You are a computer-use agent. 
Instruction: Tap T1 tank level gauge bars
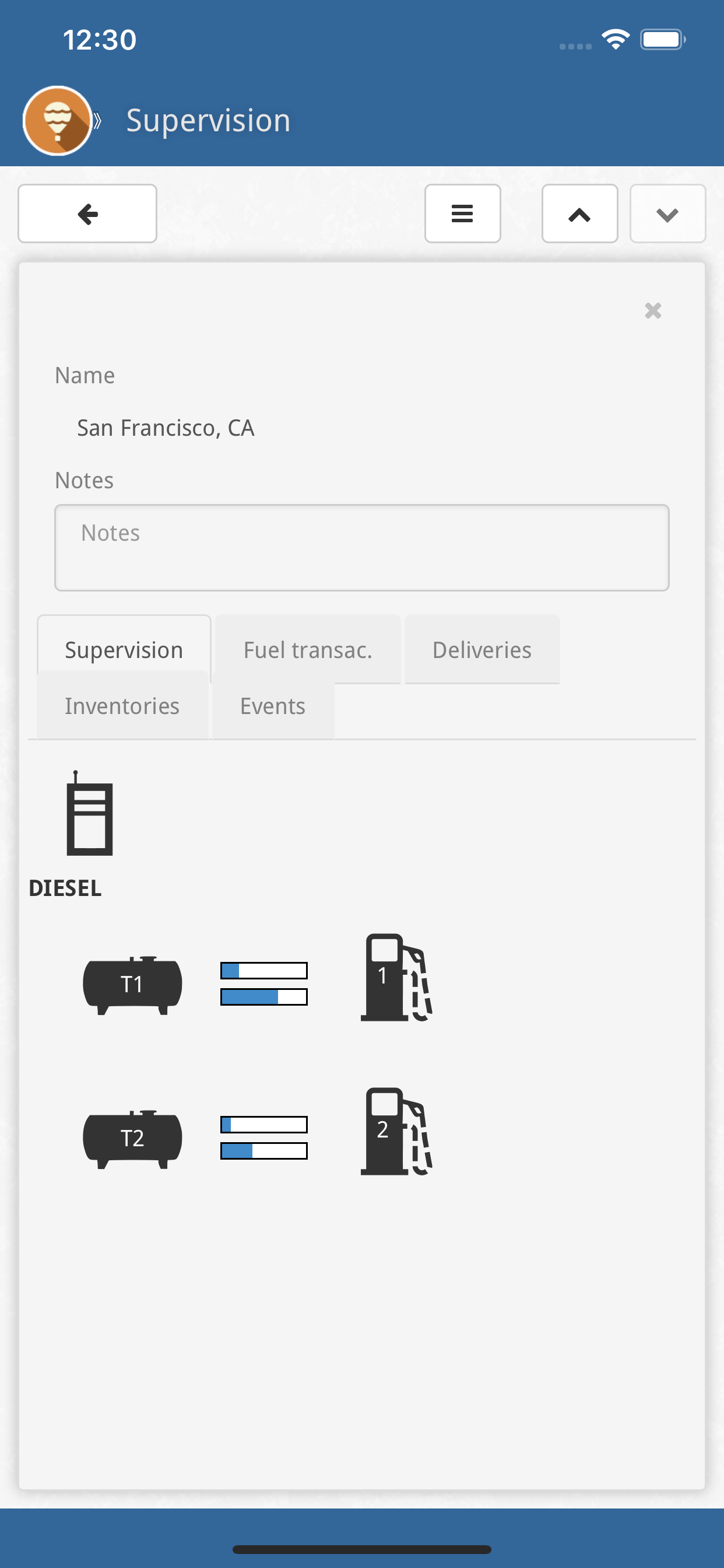(x=264, y=984)
